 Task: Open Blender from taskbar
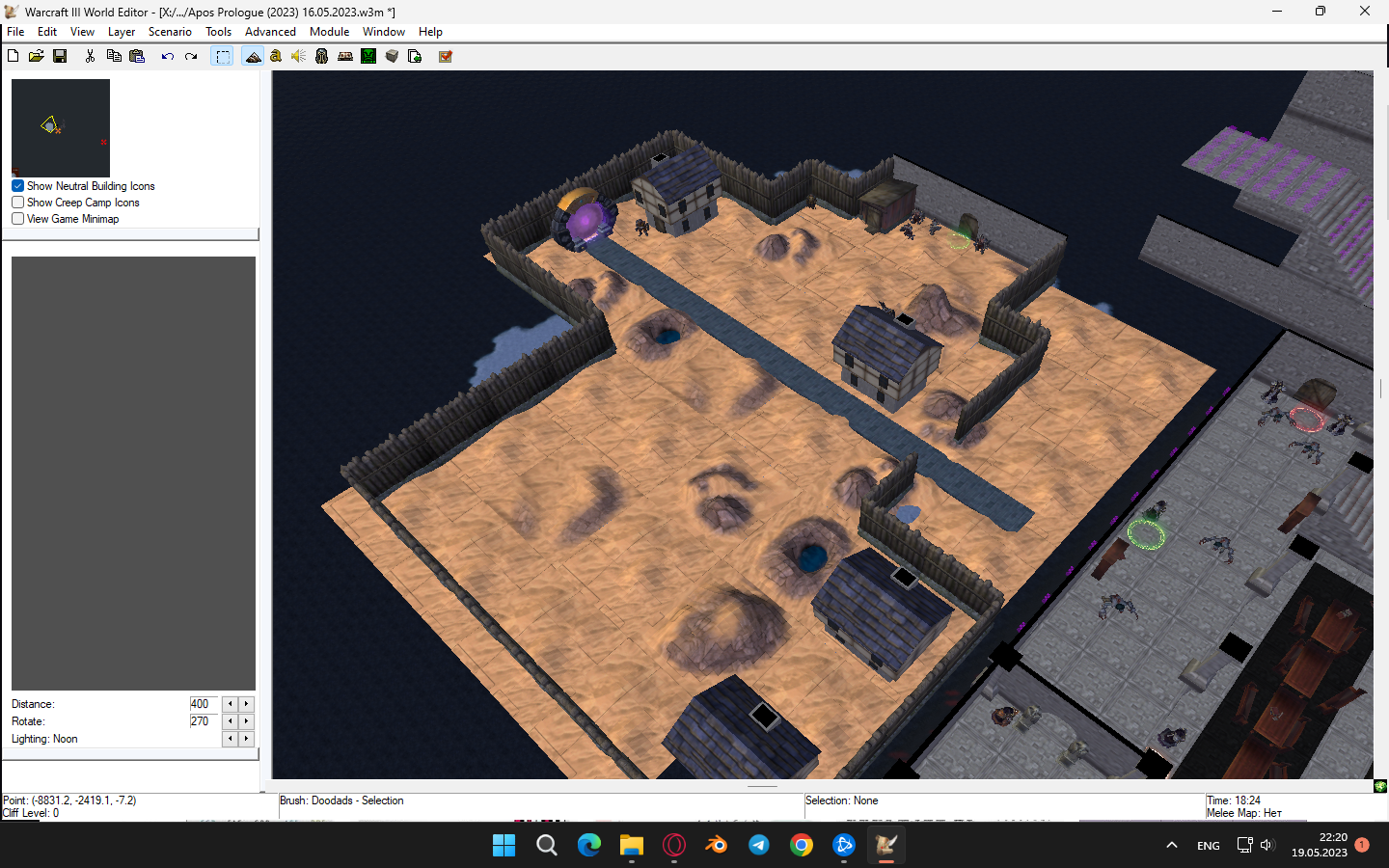tap(717, 846)
